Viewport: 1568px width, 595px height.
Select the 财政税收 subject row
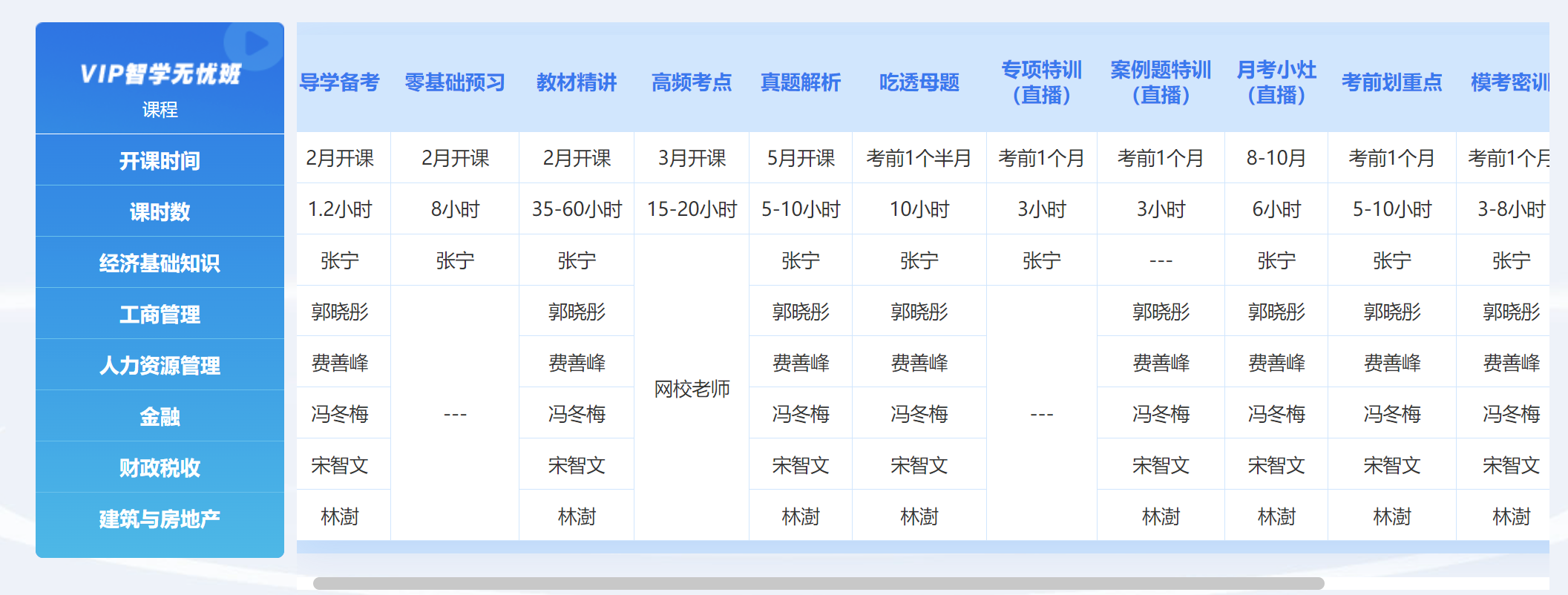point(160,467)
